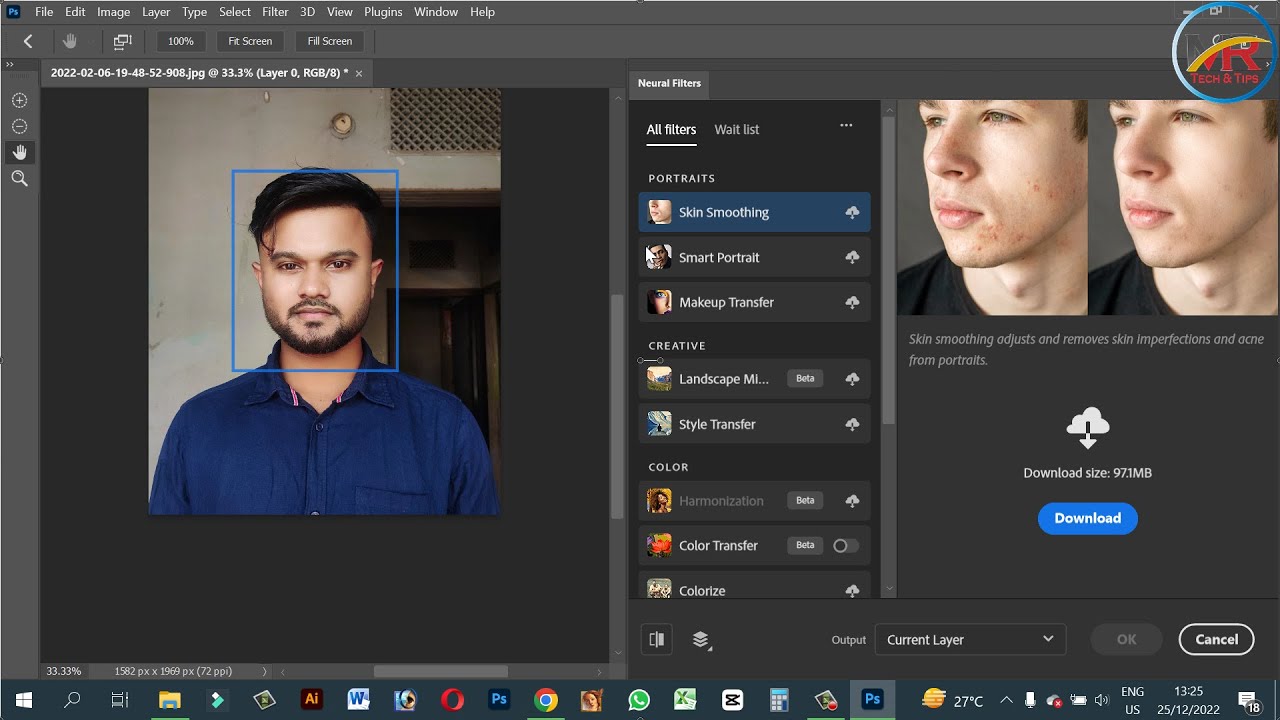
Task: Open the Window menu
Action: point(436,12)
